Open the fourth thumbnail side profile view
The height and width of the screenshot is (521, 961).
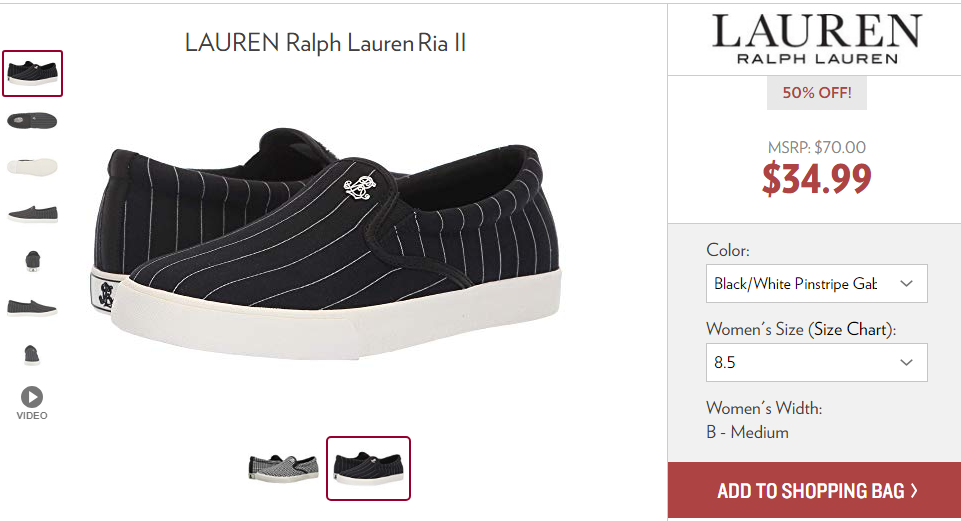click(32, 214)
